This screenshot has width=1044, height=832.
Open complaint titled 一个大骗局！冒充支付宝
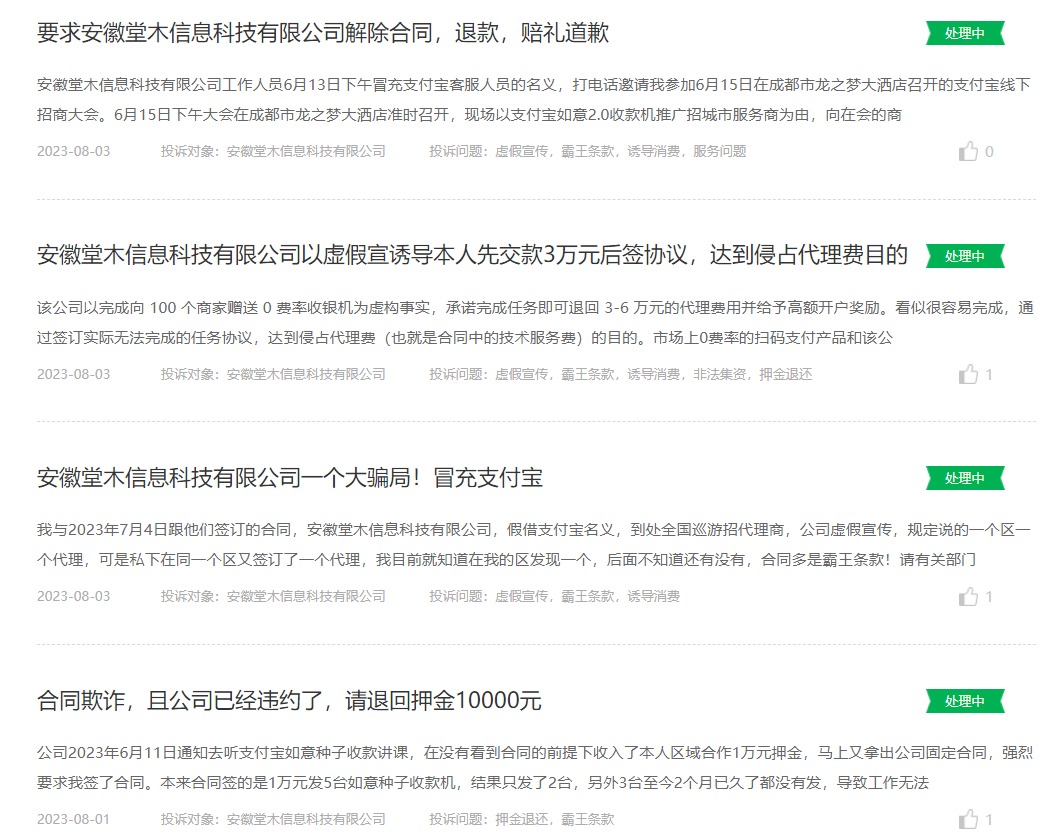(x=290, y=477)
